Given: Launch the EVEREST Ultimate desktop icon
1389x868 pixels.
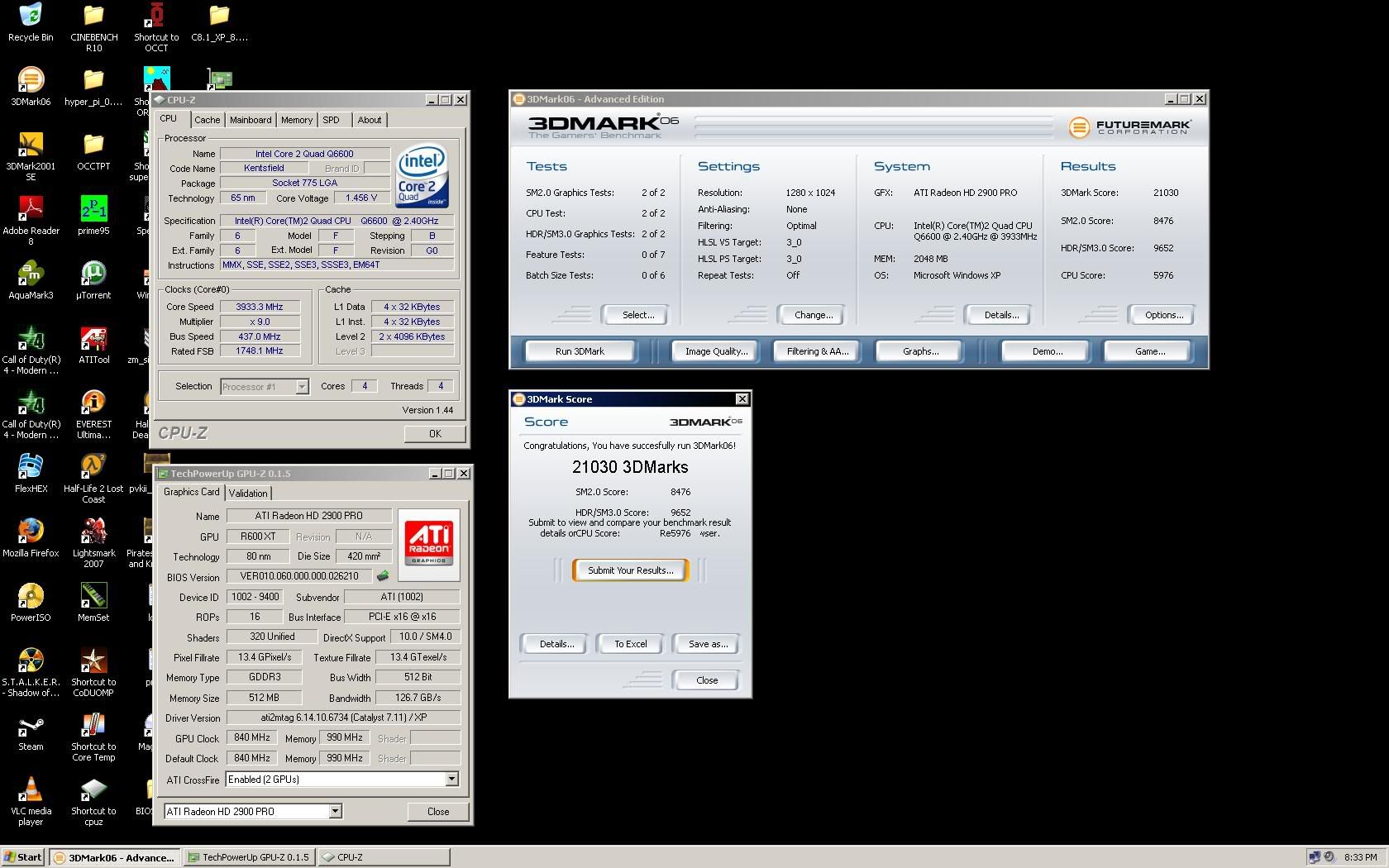Looking at the screenshot, I should 93,414.
